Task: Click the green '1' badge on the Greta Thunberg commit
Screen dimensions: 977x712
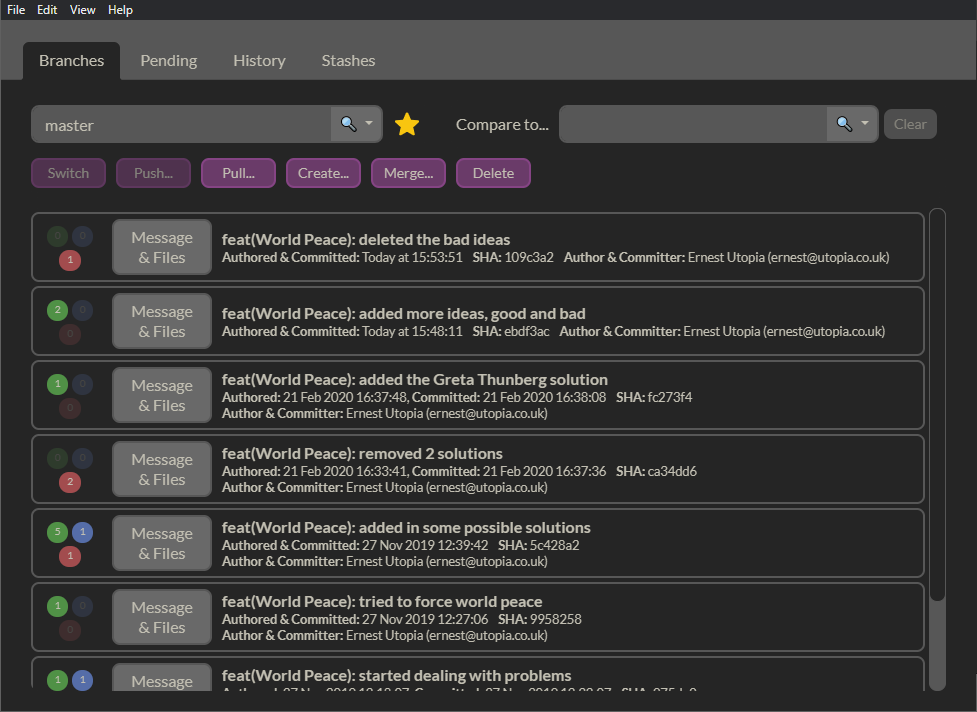Action: (57, 383)
